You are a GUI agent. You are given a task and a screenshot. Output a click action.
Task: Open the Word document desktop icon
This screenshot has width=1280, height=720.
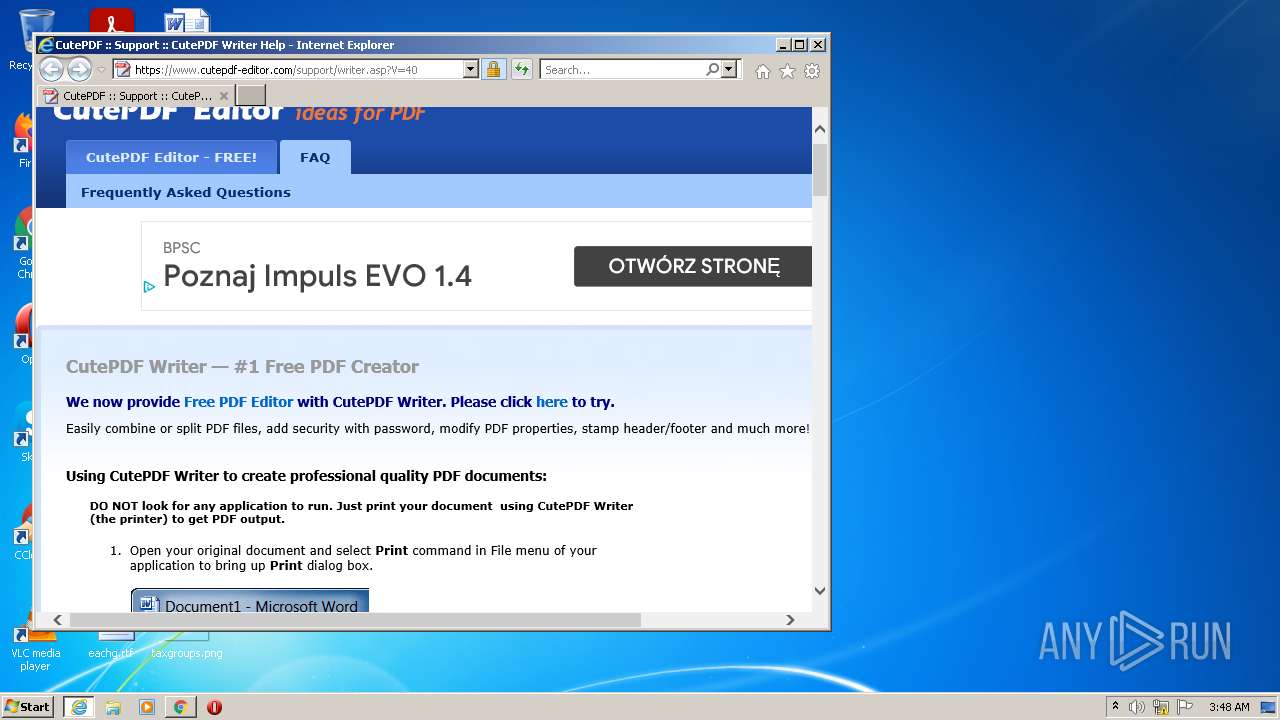click(x=186, y=21)
